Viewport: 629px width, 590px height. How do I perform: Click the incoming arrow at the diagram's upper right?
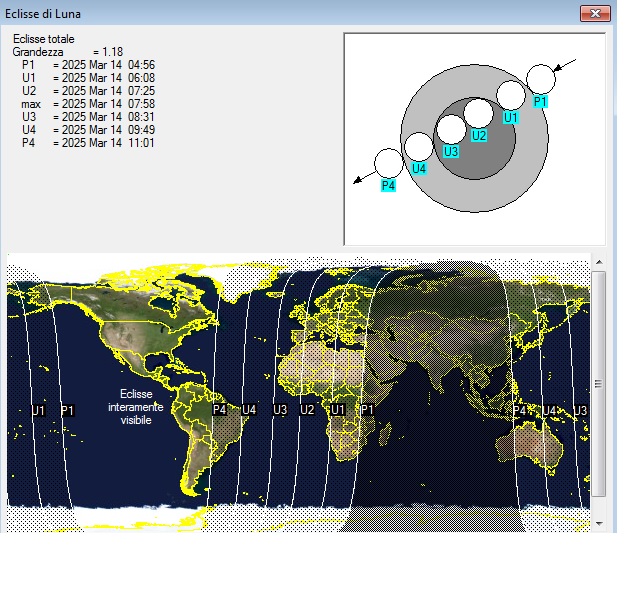[565, 66]
